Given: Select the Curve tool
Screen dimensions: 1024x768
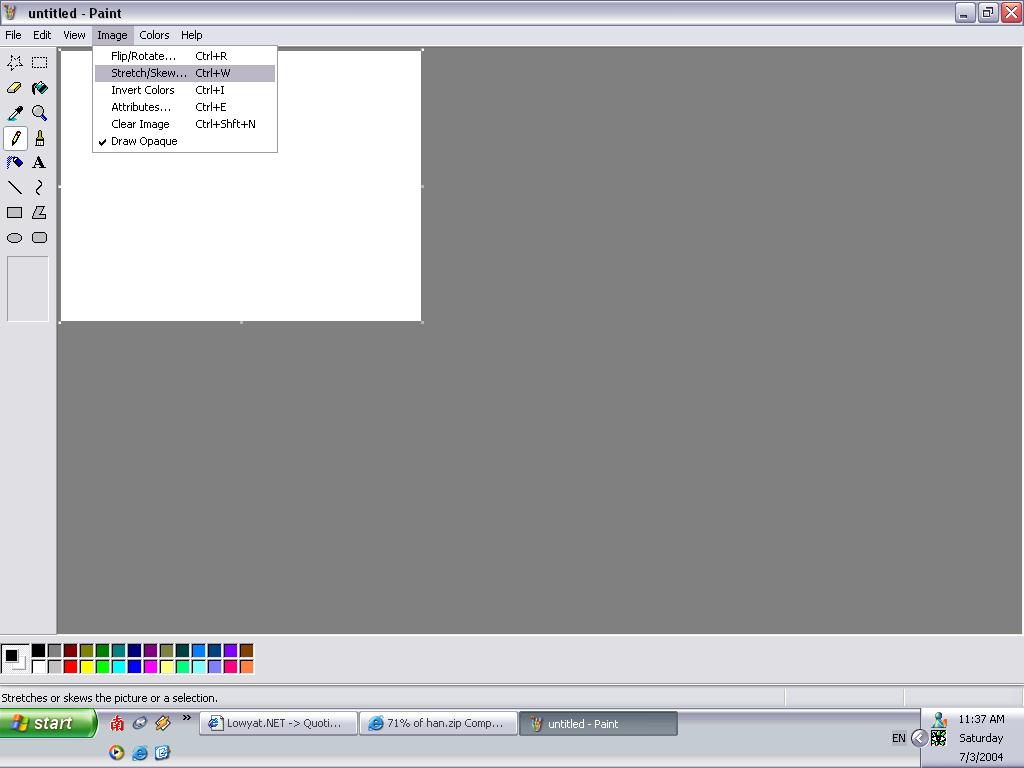Looking at the screenshot, I should click(x=39, y=188).
